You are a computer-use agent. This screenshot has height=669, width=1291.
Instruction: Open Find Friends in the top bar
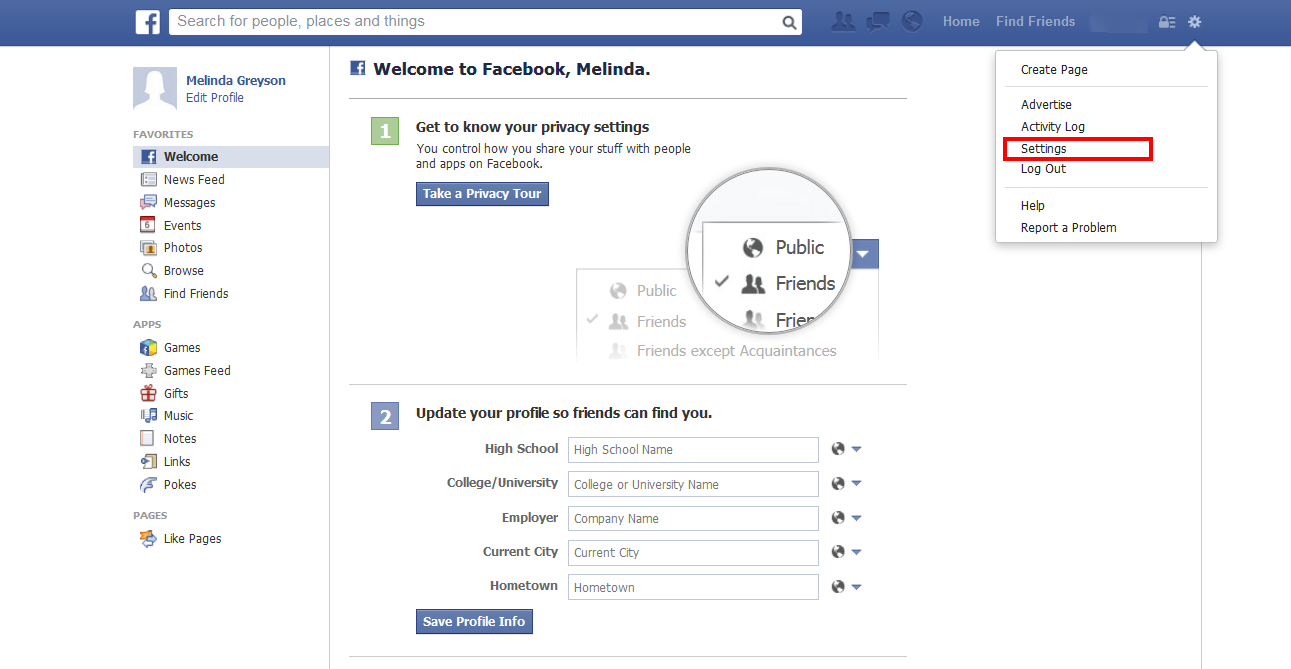[x=1035, y=22]
